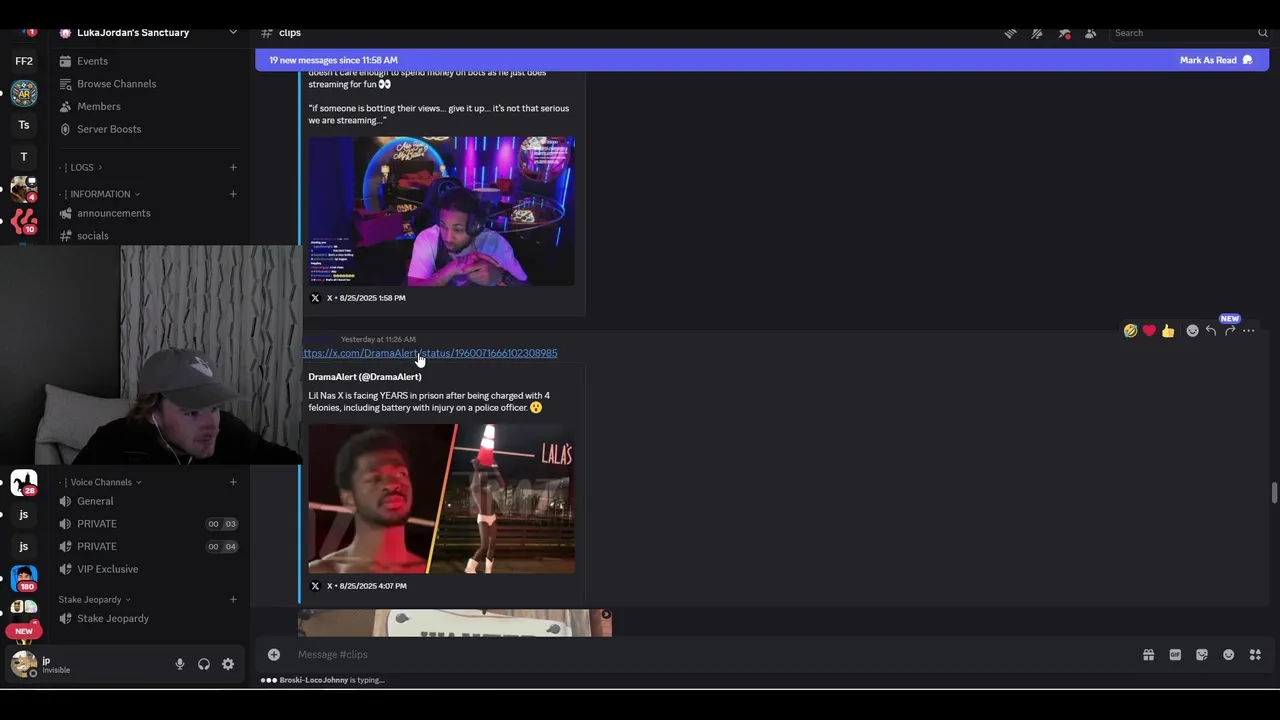Click the reply arrow on message

pos(1211,331)
